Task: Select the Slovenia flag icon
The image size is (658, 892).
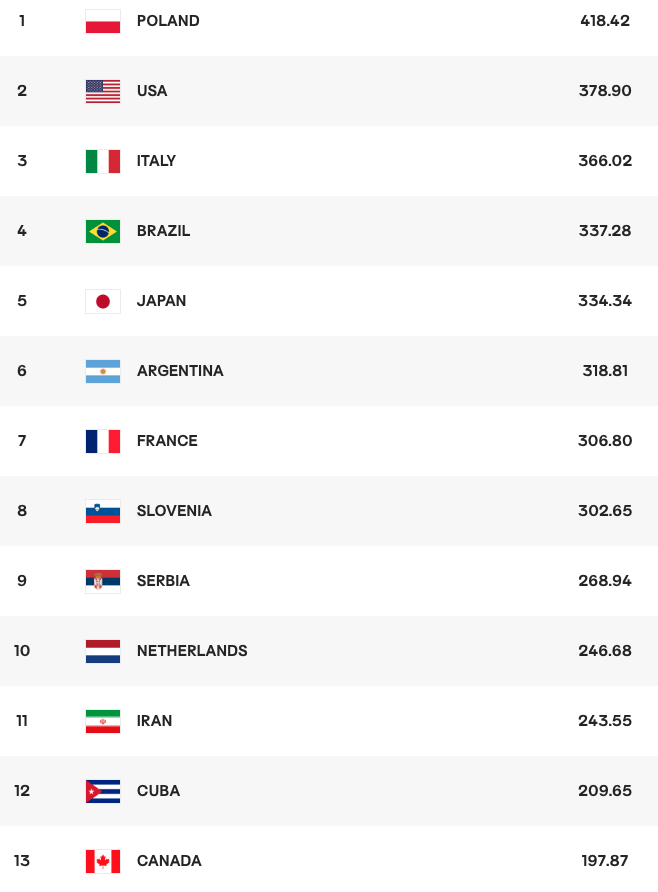Action: pos(103,511)
